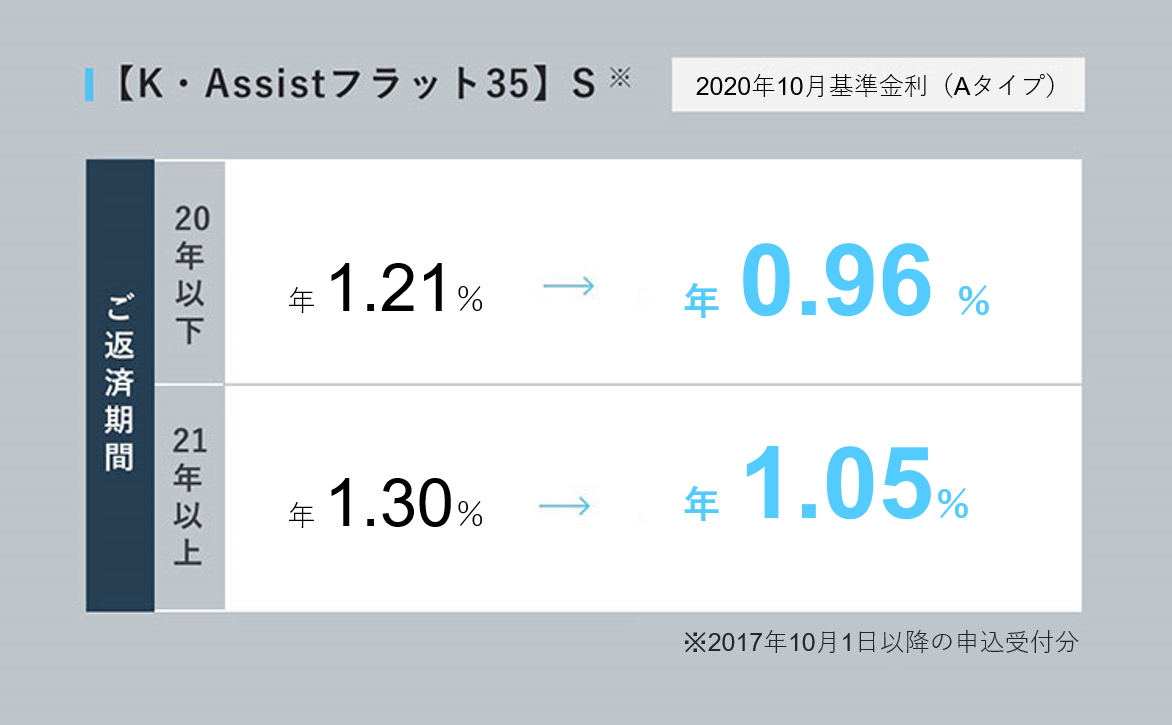This screenshot has height=725, width=1172.
Task: Click the arrow in the 21年以上 row
Action: click(x=565, y=507)
